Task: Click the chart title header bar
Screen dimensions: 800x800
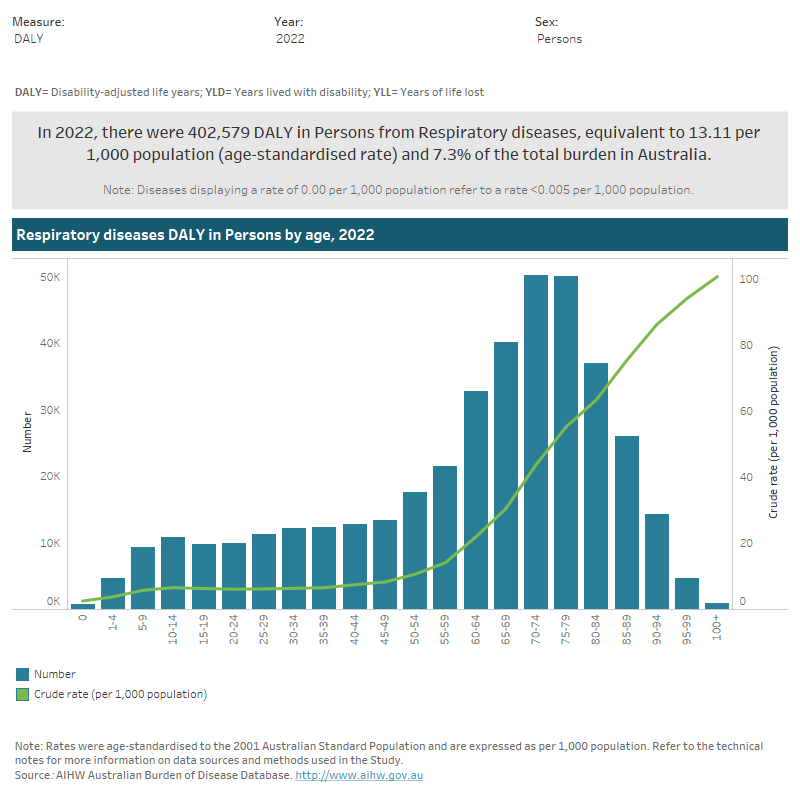Action: click(x=400, y=235)
